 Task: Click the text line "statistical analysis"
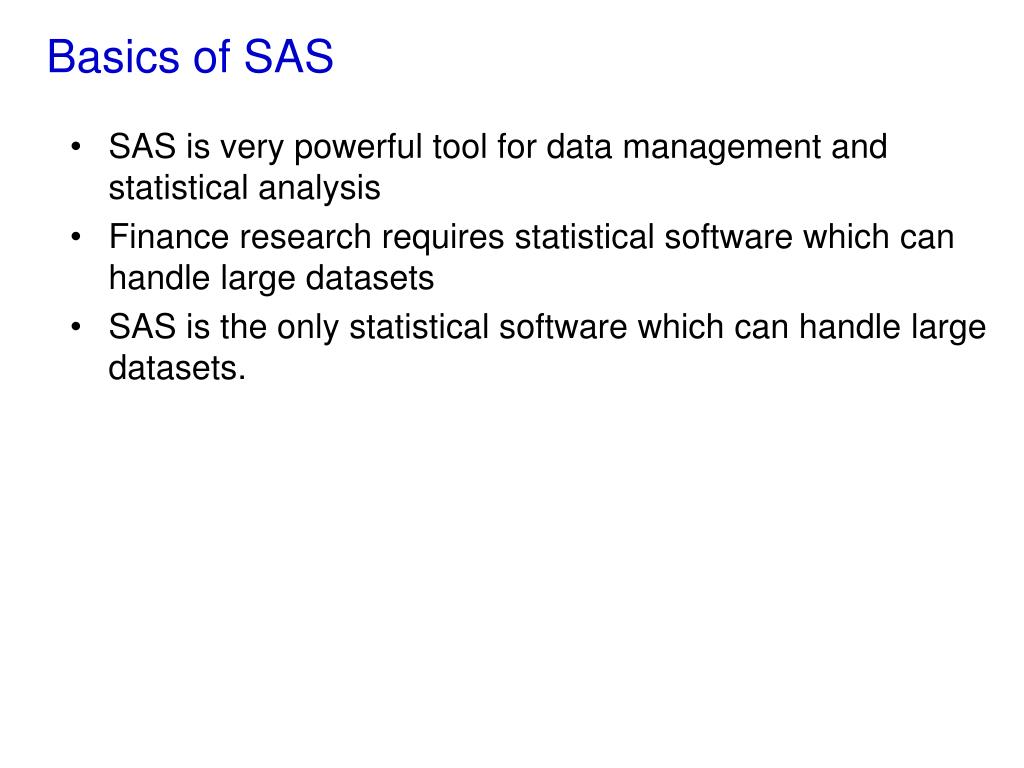point(244,188)
